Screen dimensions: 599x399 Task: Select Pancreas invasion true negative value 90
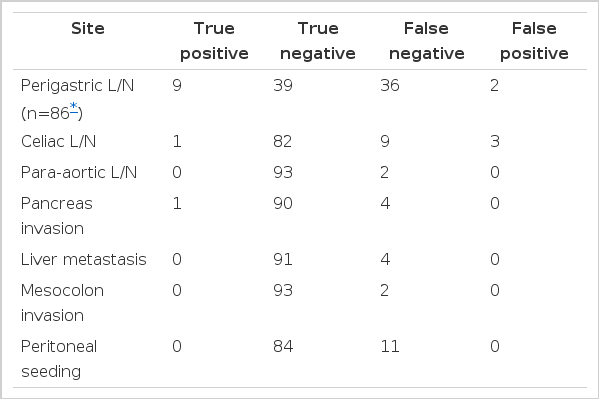pyautogui.click(x=283, y=203)
